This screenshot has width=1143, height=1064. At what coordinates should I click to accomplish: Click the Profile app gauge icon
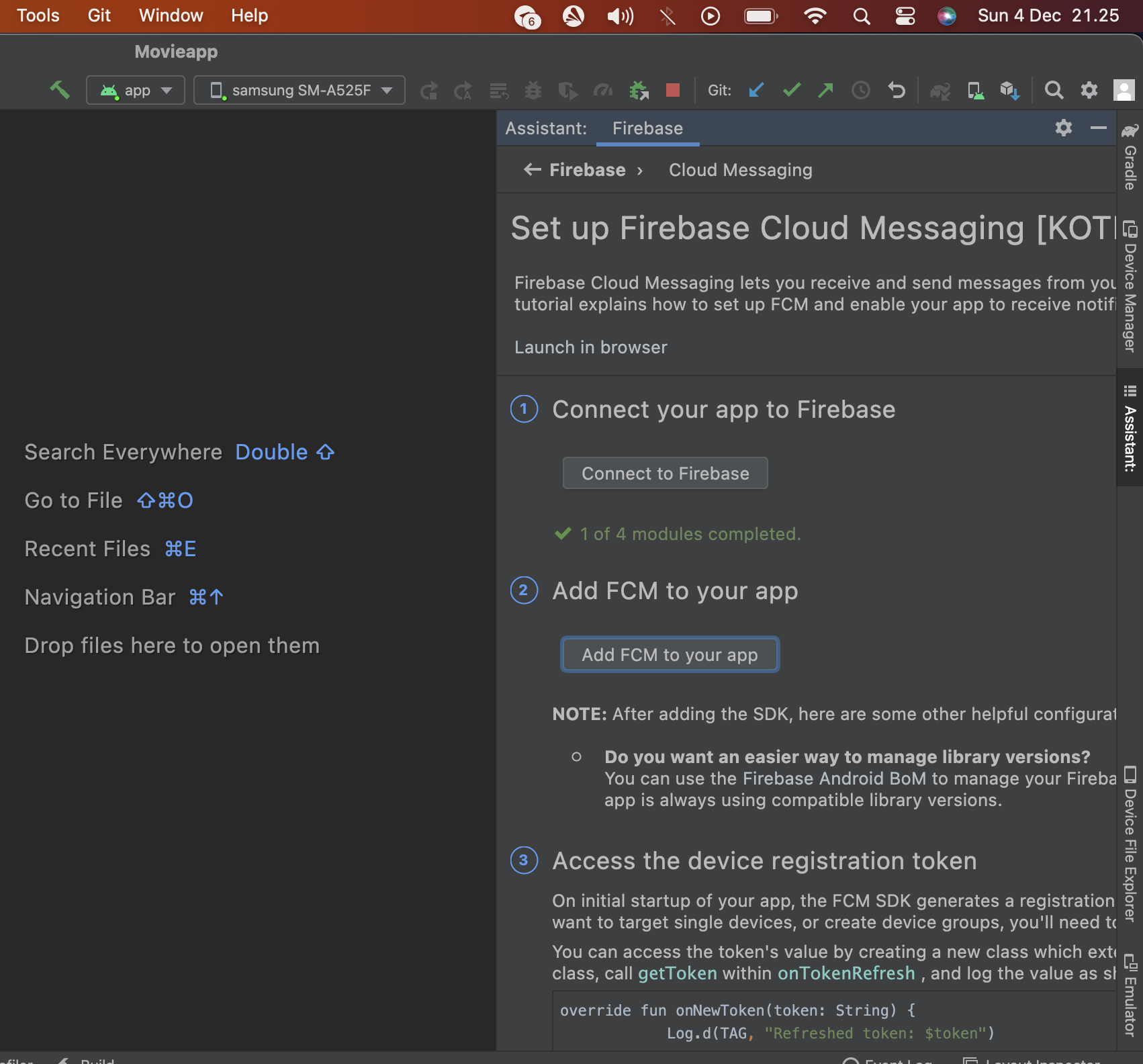(603, 91)
